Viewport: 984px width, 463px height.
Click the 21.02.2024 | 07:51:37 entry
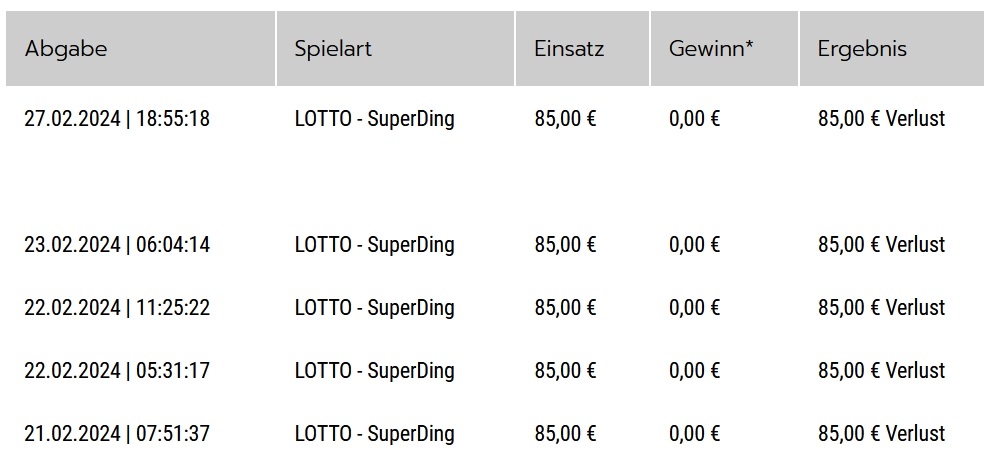(x=117, y=434)
